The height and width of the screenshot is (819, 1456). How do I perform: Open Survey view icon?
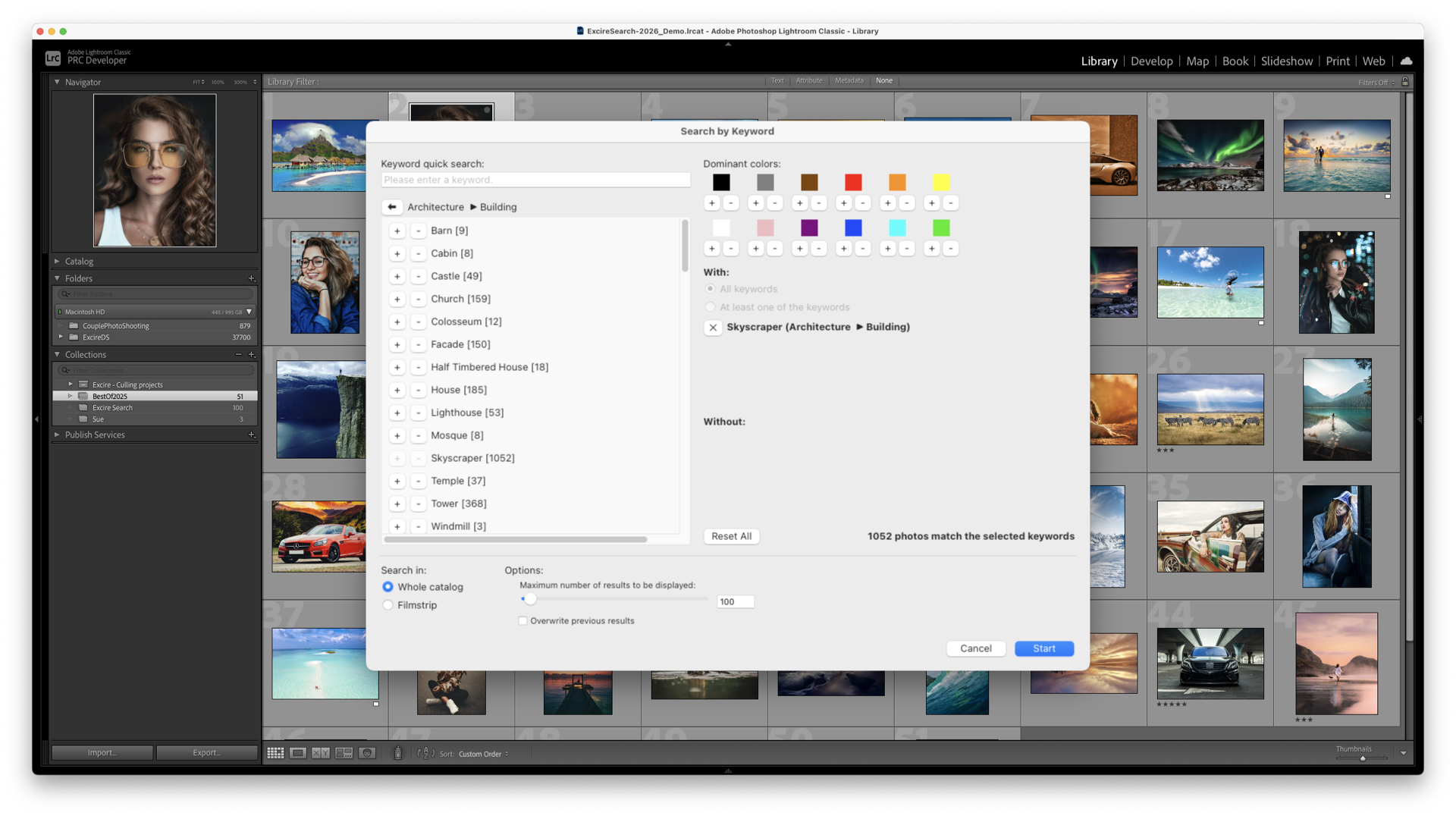coord(344,753)
